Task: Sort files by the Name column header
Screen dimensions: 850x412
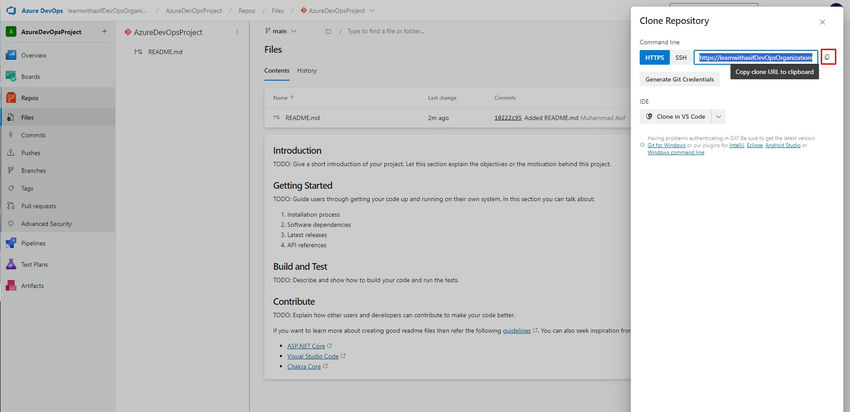Action: click(x=283, y=98)
